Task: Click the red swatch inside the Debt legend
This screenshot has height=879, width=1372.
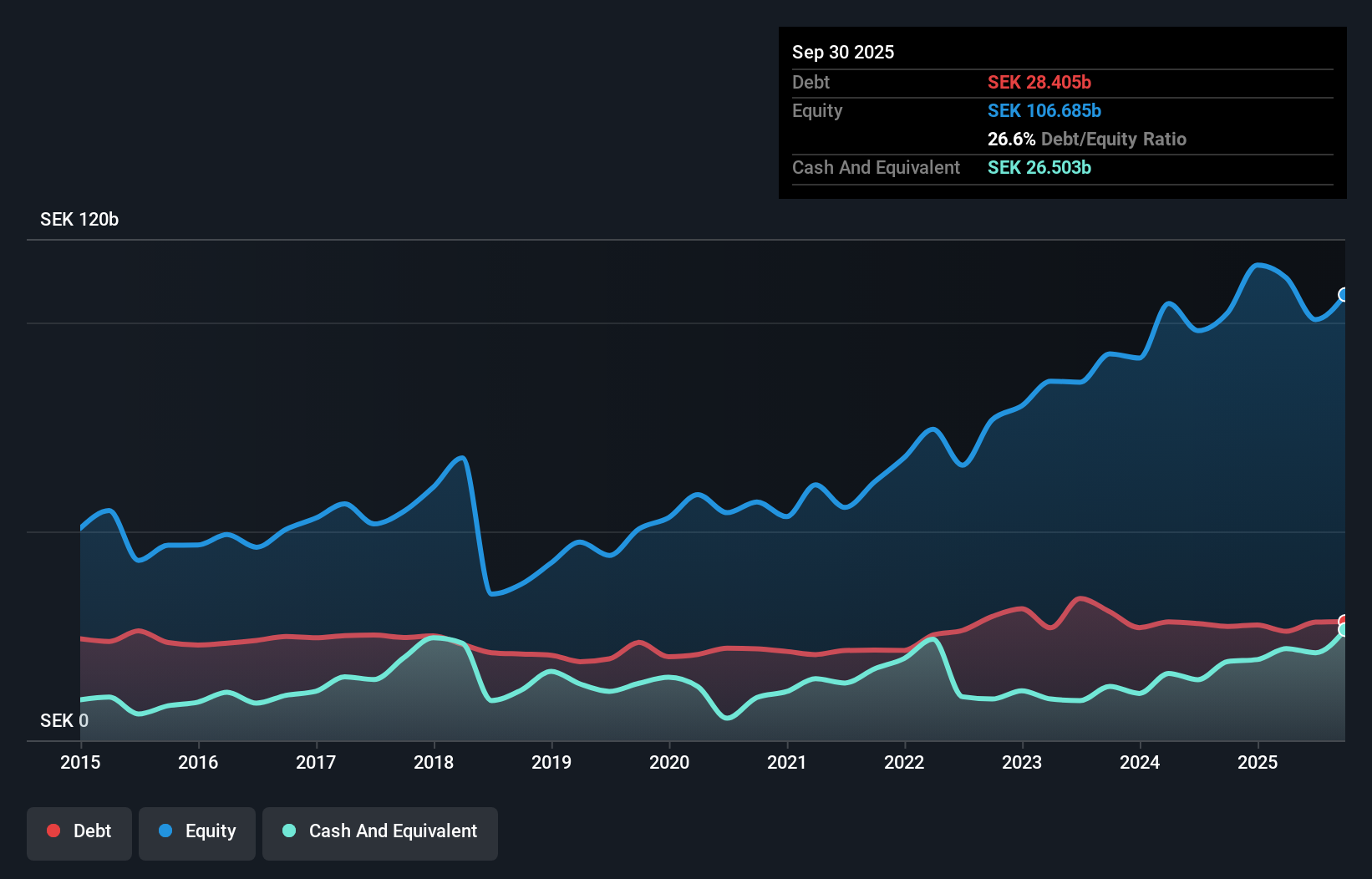Action: (x=53, y=831)
